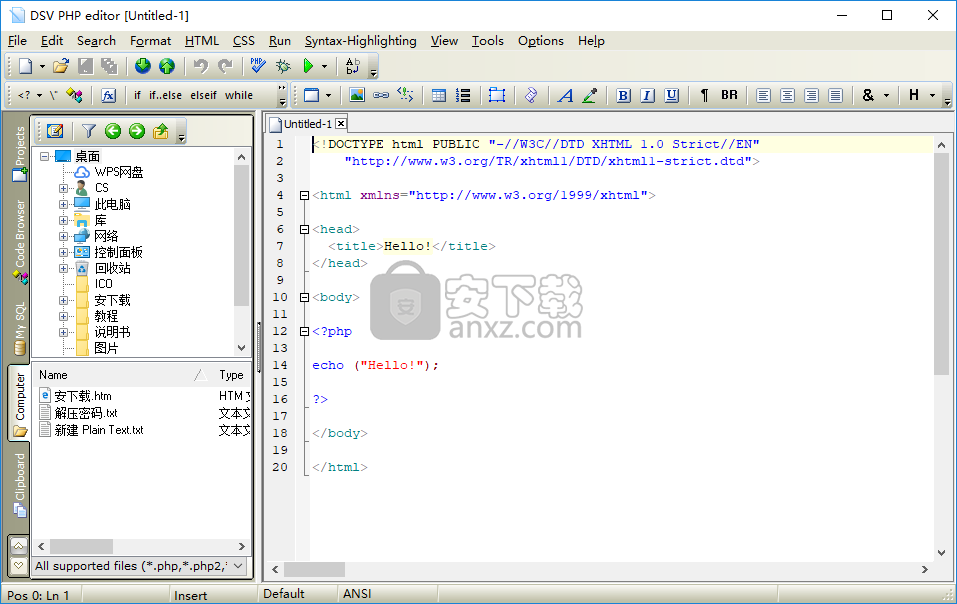Create a new file with the New icon
Viewport: 957px width, 604px height.
tap(26, 66)
